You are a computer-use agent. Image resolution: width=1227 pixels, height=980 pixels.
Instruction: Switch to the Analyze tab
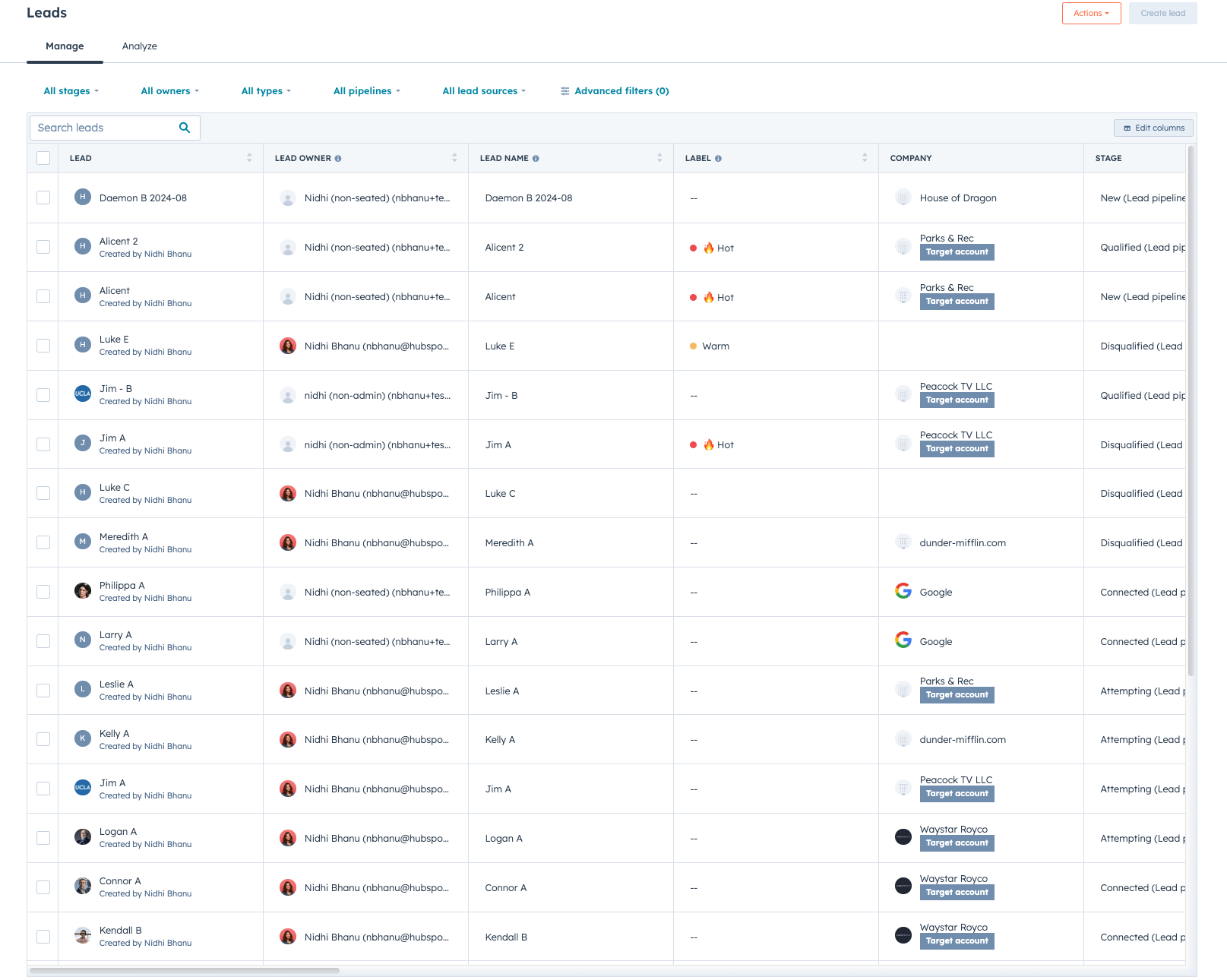[x=140, y=46]
